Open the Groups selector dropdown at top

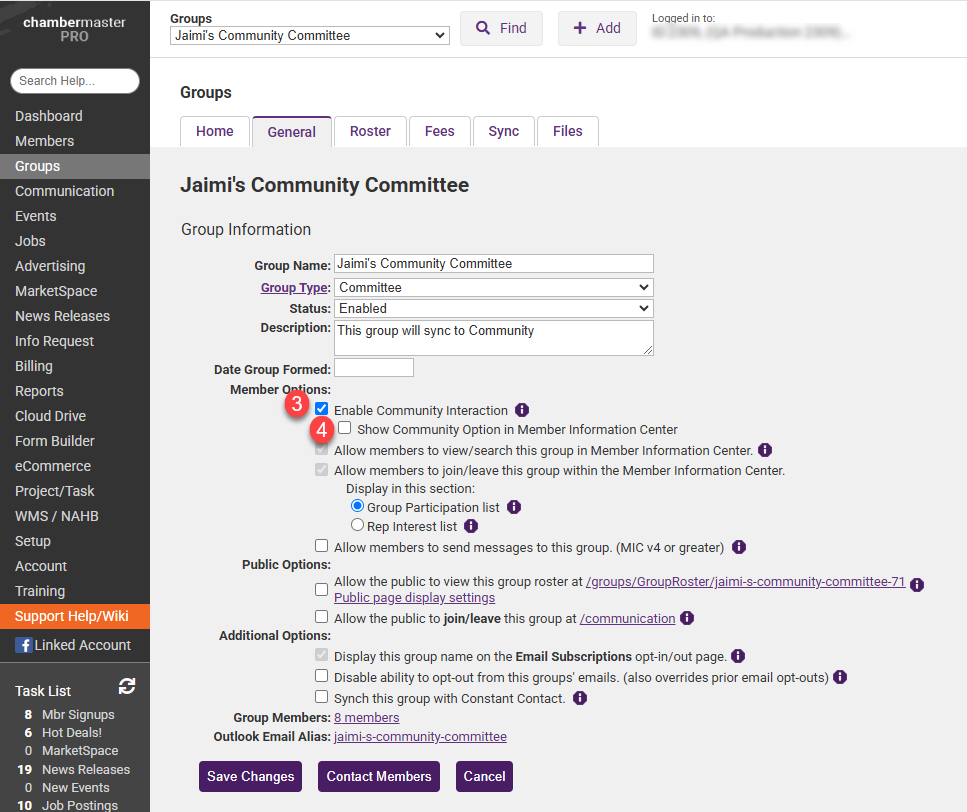point(309,35)
